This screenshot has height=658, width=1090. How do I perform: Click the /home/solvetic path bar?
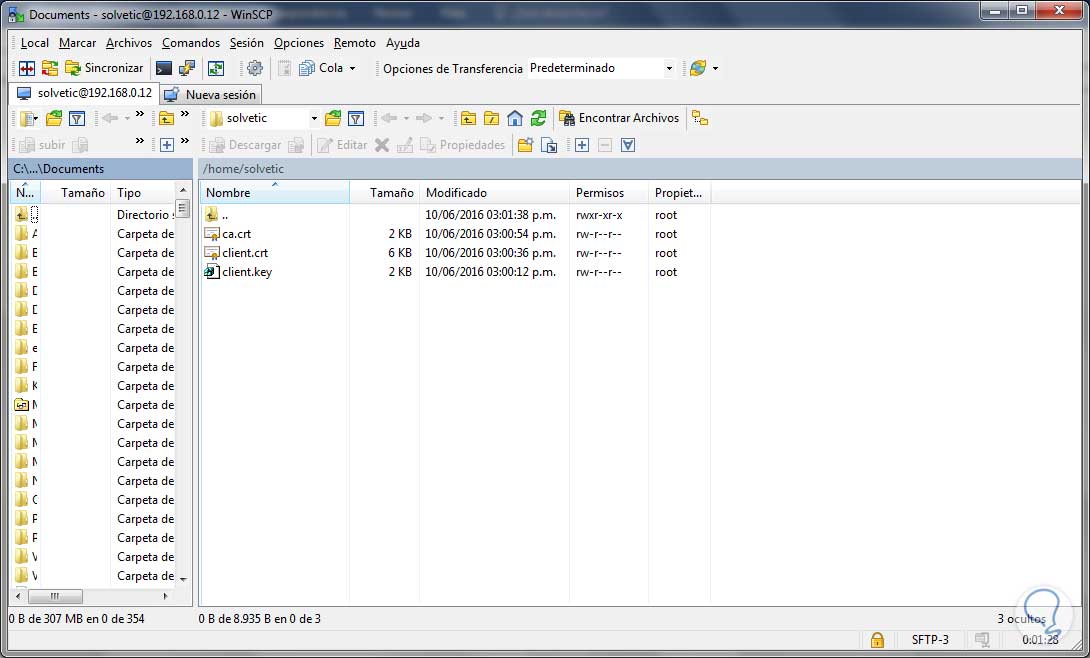click(640, 169)
